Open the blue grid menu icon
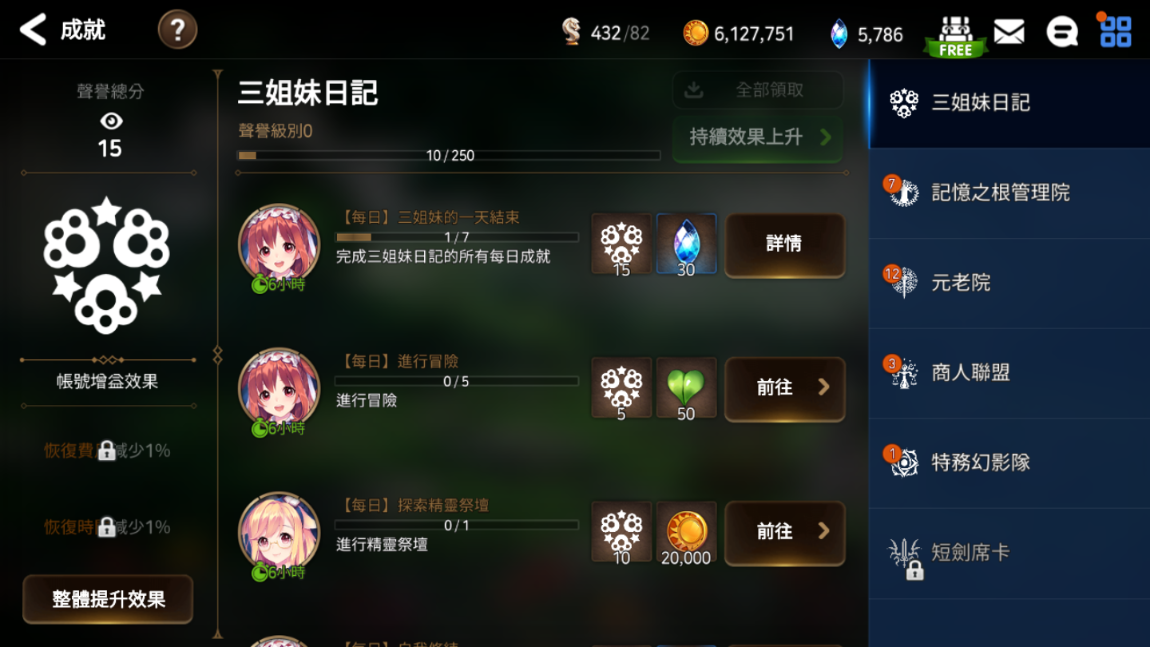The width and height of the screenshot is (1150, 647). click(1116, 32)
